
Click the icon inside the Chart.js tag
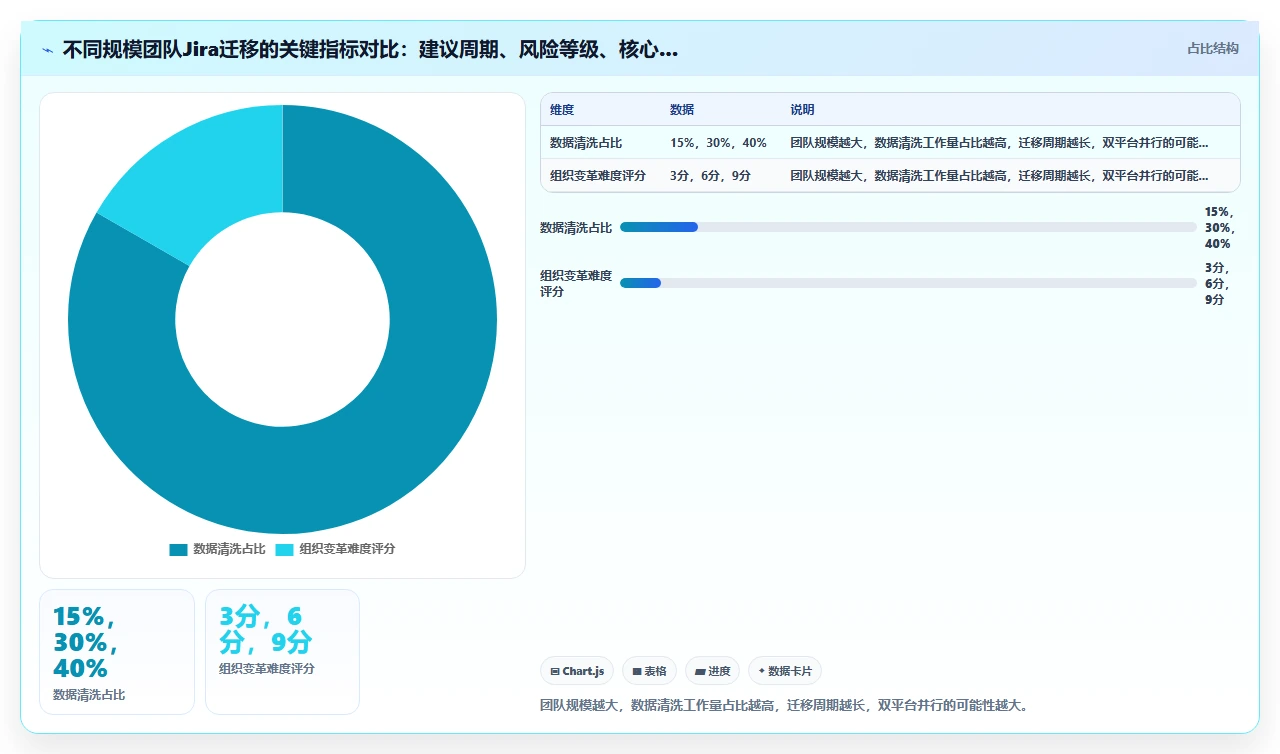point(555,672)
